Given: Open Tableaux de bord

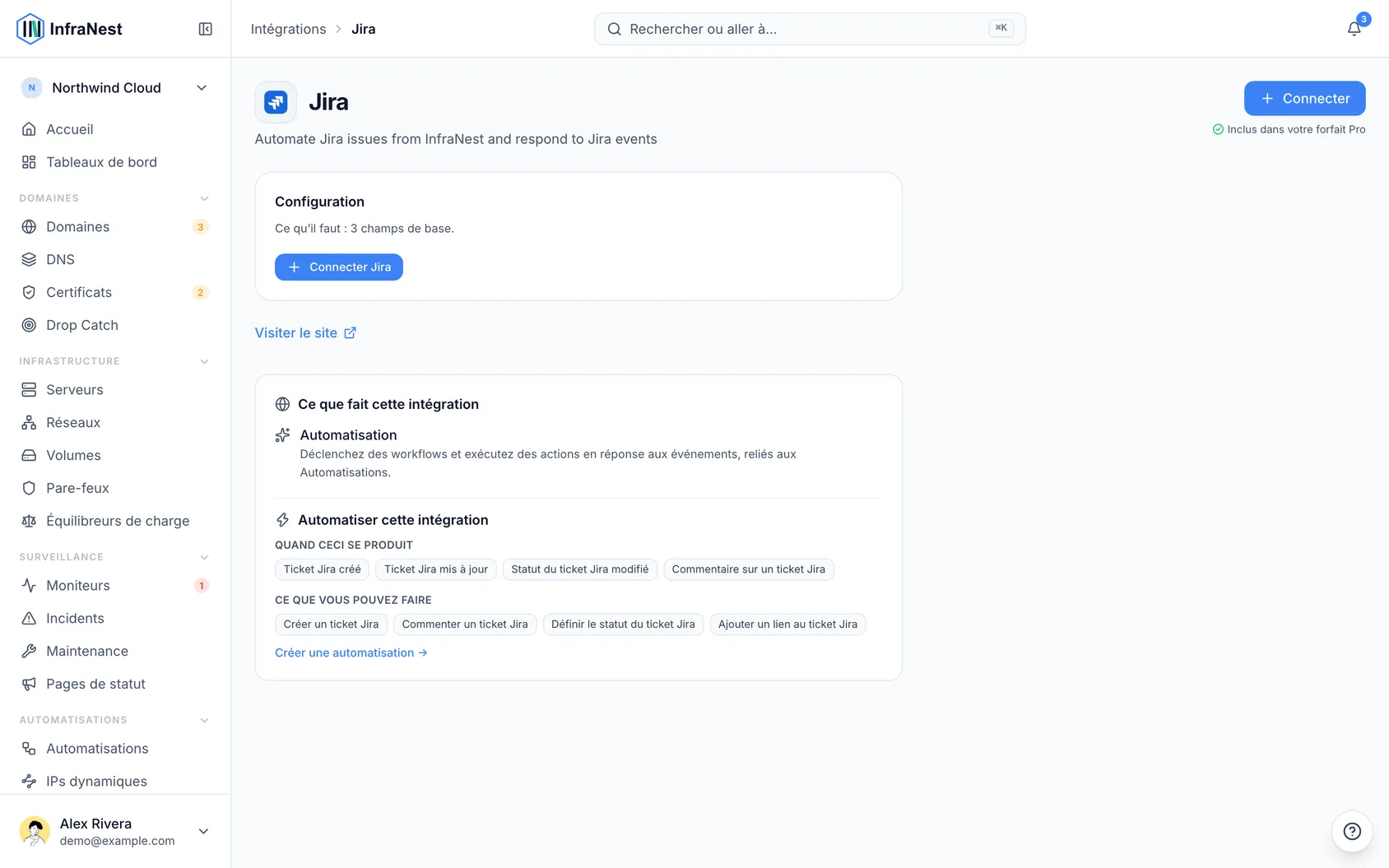Looking at the screenshot, I should pos(114,162).
